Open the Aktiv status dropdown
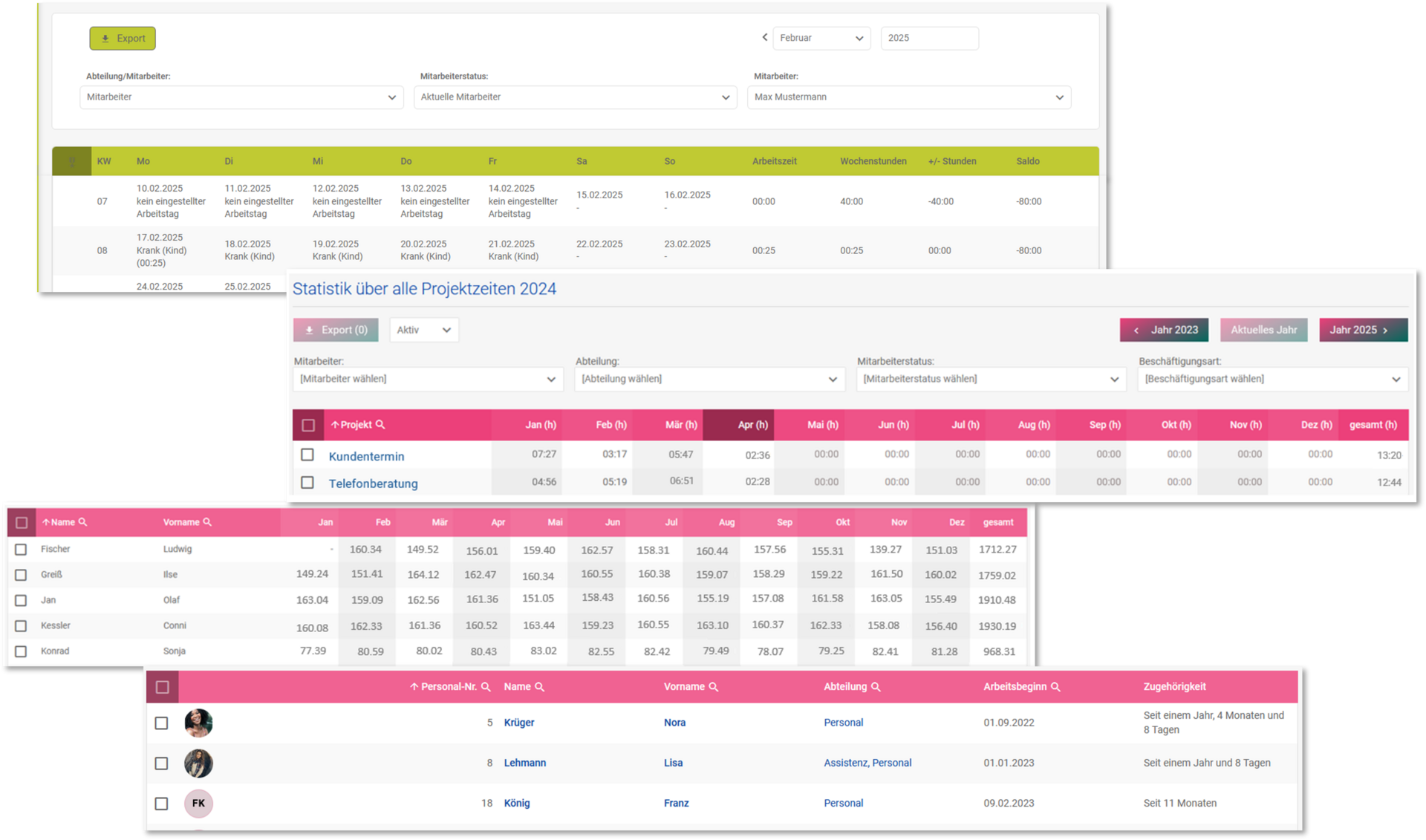The width and height of the screenshot is (1426, 840). (423, 330)
